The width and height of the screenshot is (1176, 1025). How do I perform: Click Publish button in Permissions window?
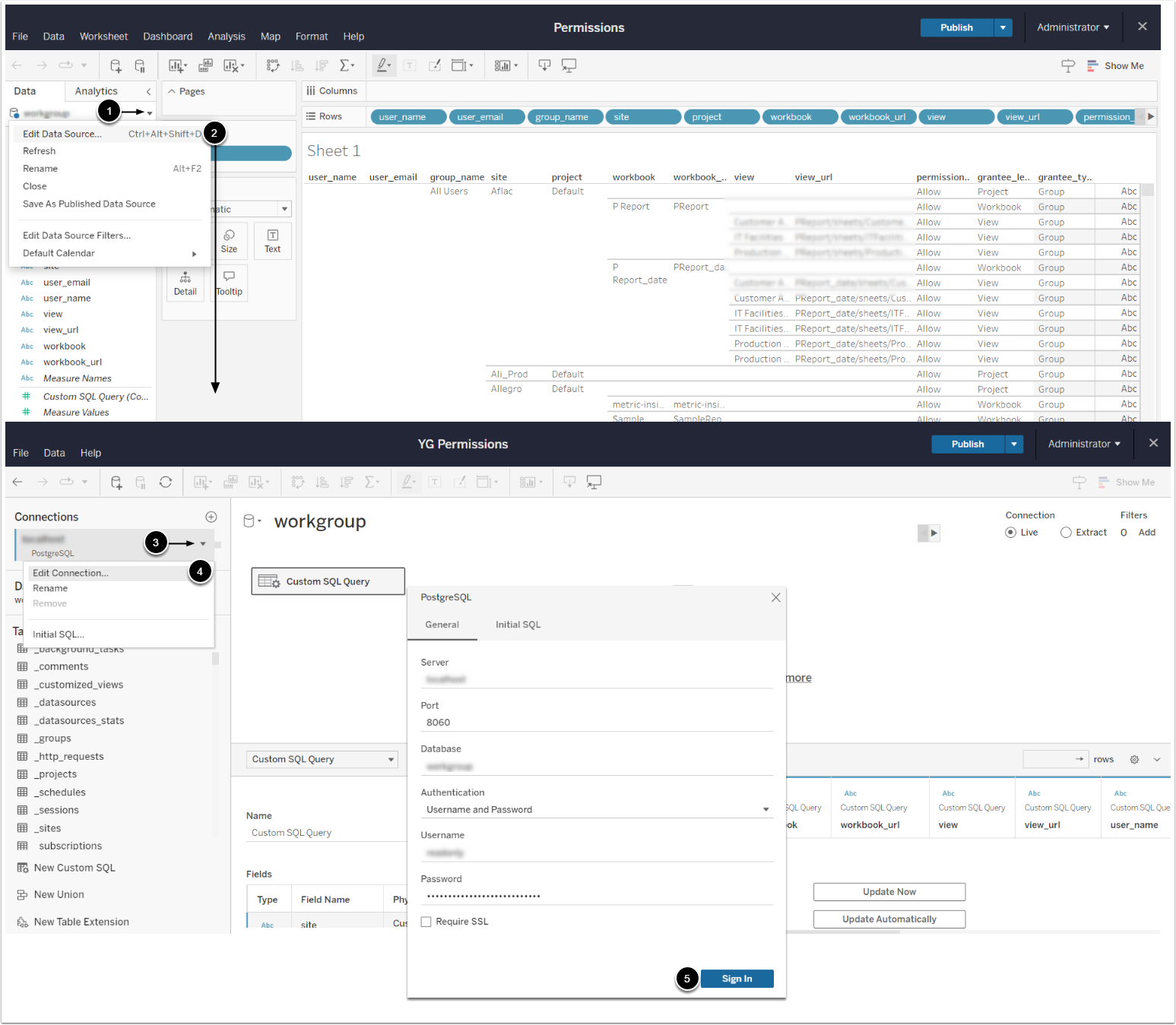956,27
